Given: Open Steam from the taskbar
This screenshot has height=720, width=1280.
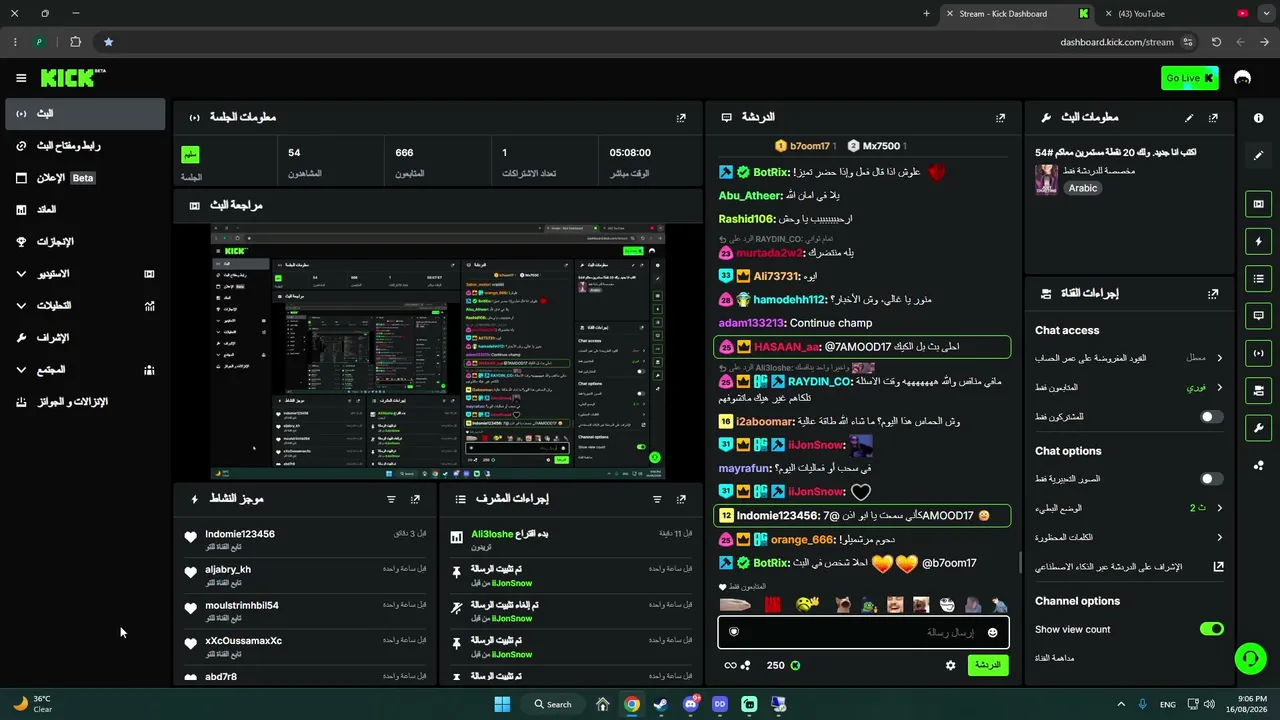Looking at the screenshot, I should coord(661,704).
